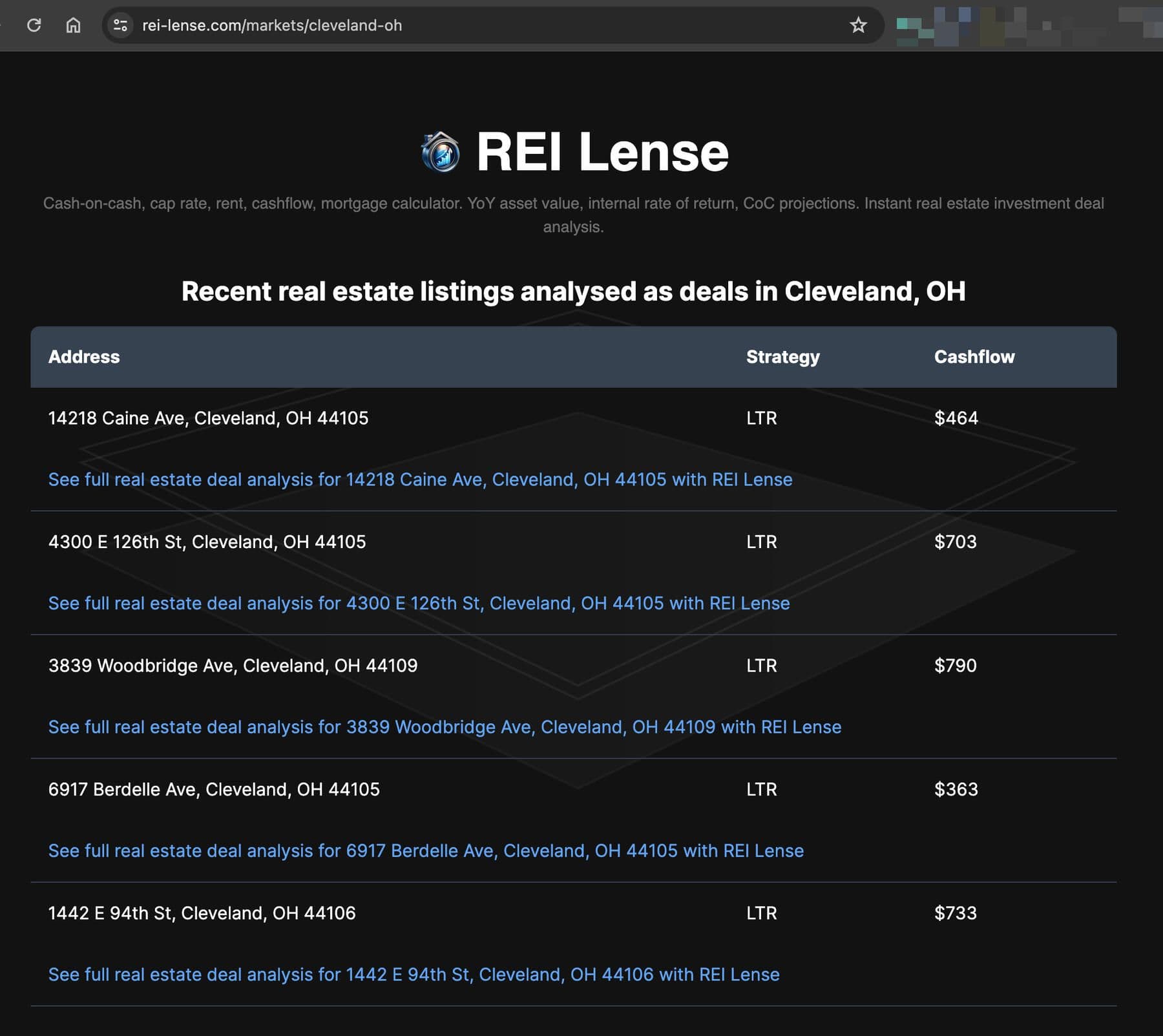Open full deal analysis for 1442 E 94th St
1163x1036 pixels.
pos(414,975)
